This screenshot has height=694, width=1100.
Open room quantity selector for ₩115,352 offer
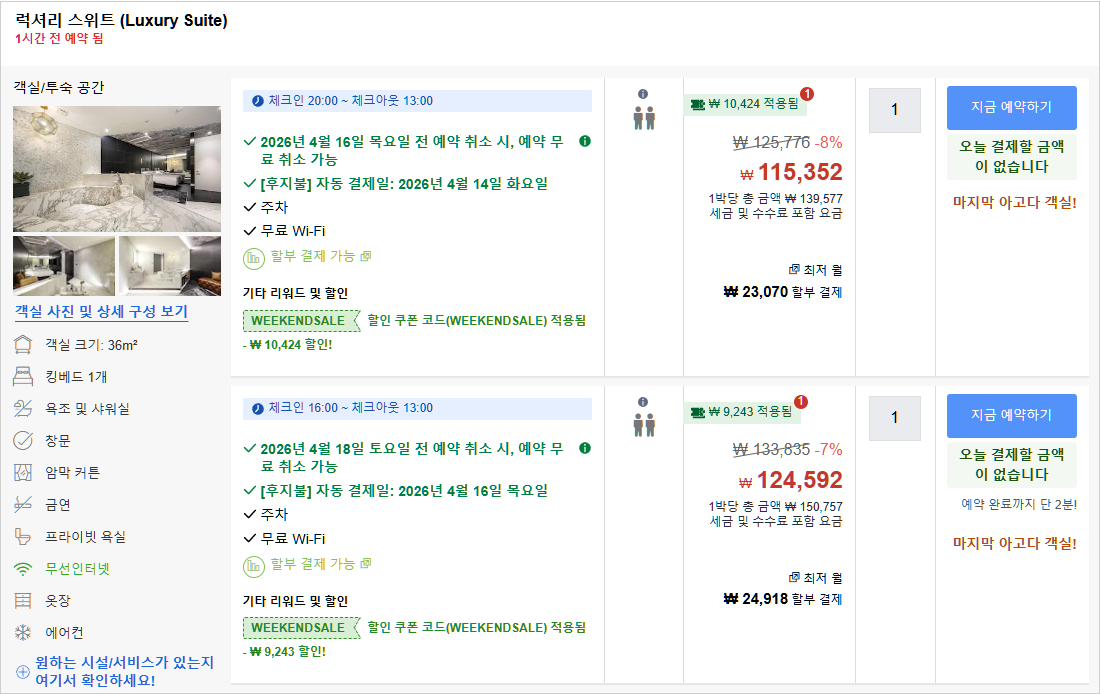(894, 110)
